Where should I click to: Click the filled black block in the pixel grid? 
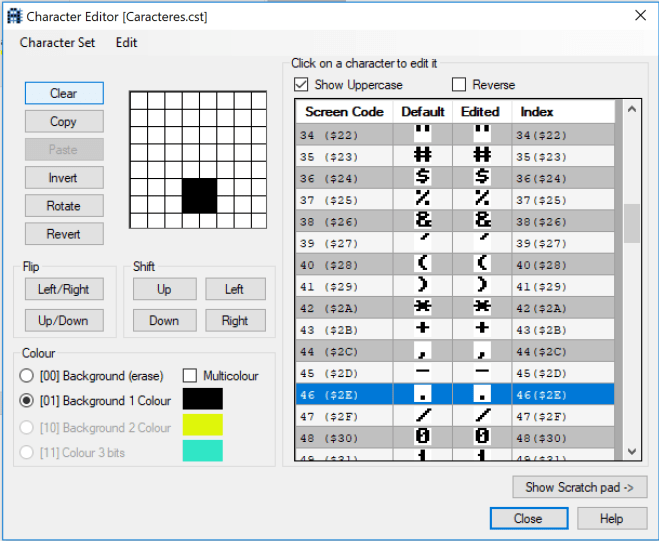click(x=199, y=195)
